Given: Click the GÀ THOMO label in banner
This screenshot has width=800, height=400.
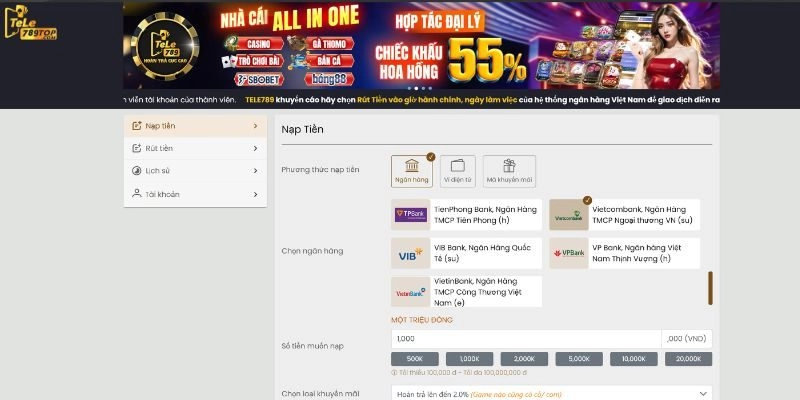Looking at the screenshot, I should click(x=330, y=44).
